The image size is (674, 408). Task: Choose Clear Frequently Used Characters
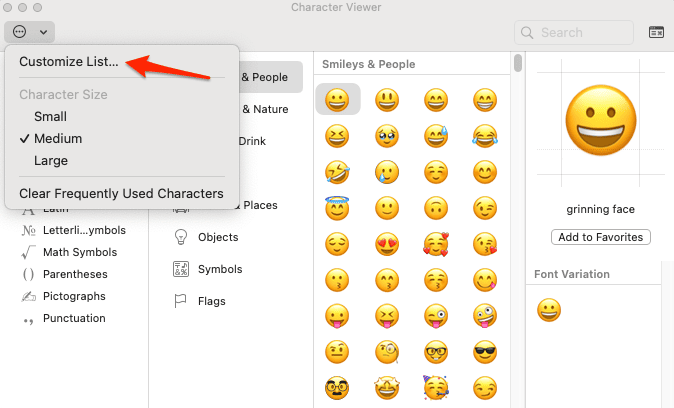pyautogui.click(x=120, y=193)
